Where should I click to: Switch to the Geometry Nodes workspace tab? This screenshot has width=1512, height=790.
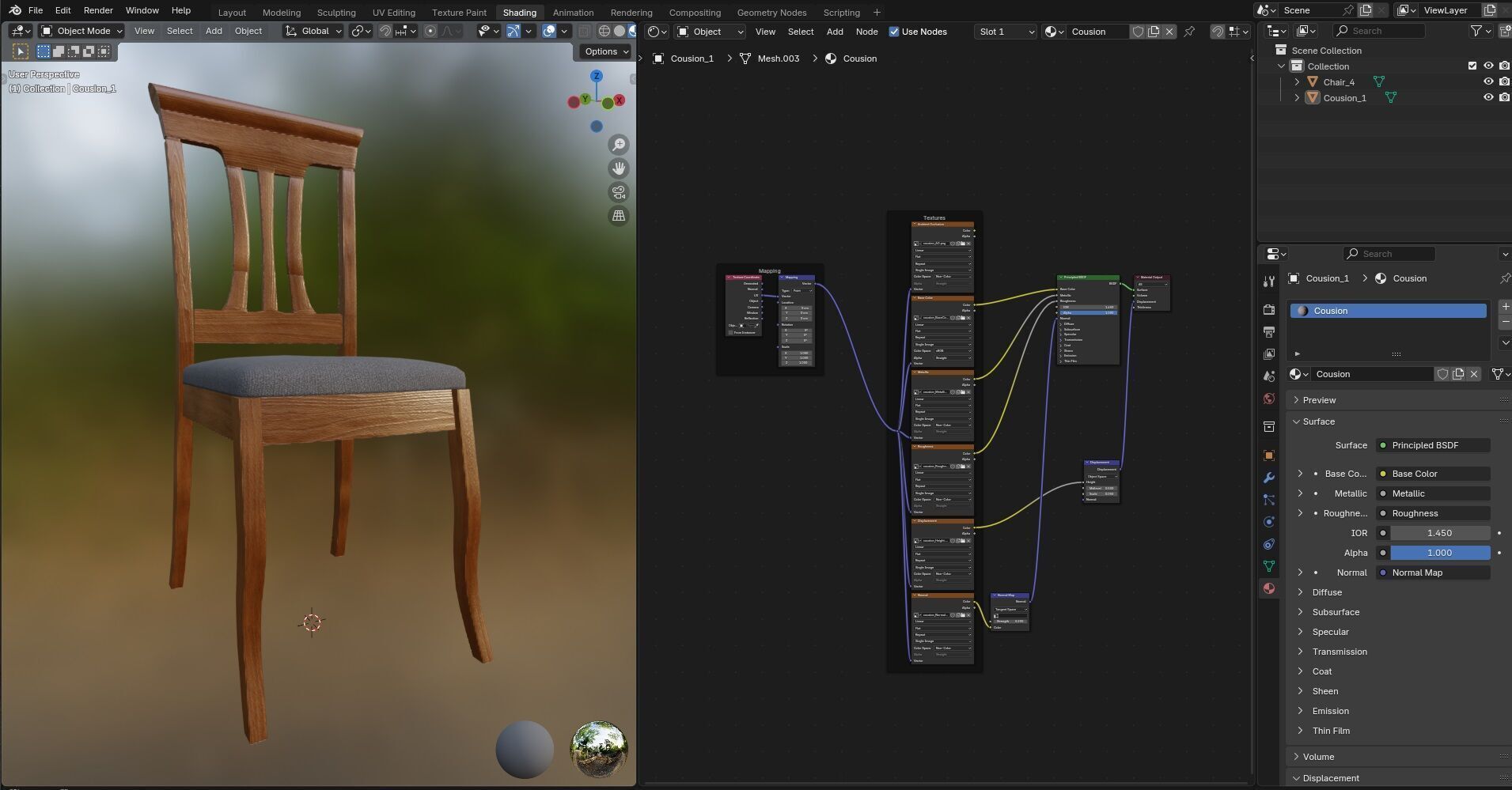click(771, 12)
